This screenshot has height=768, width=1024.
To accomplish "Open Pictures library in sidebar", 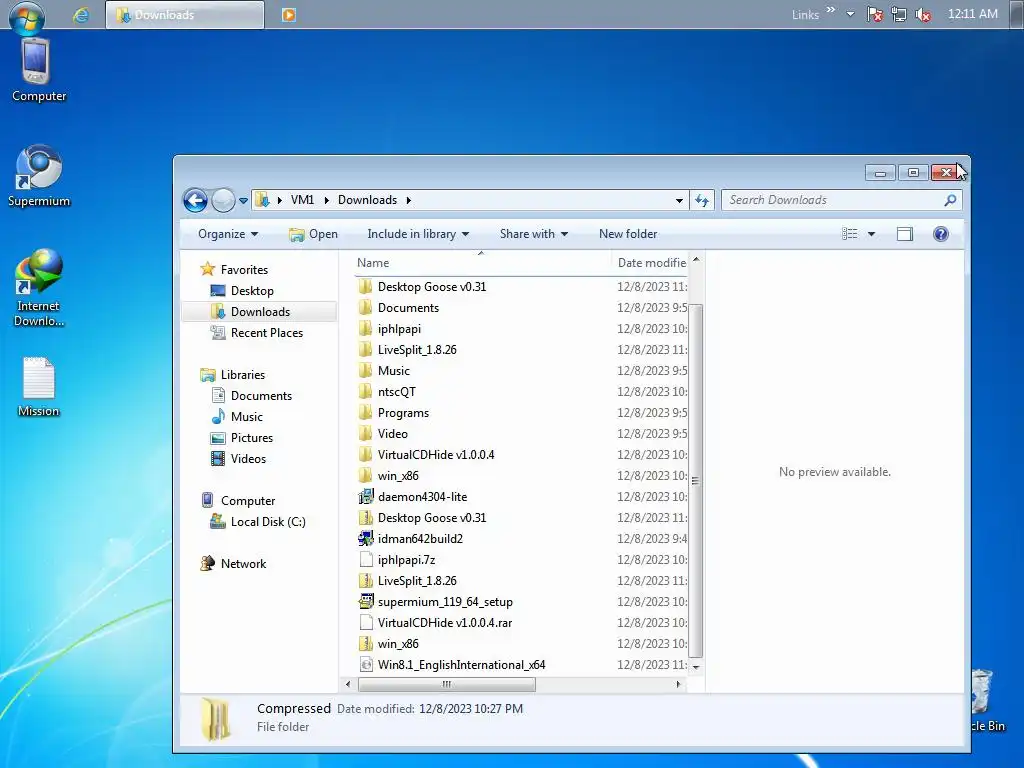I will coord(251,438).
